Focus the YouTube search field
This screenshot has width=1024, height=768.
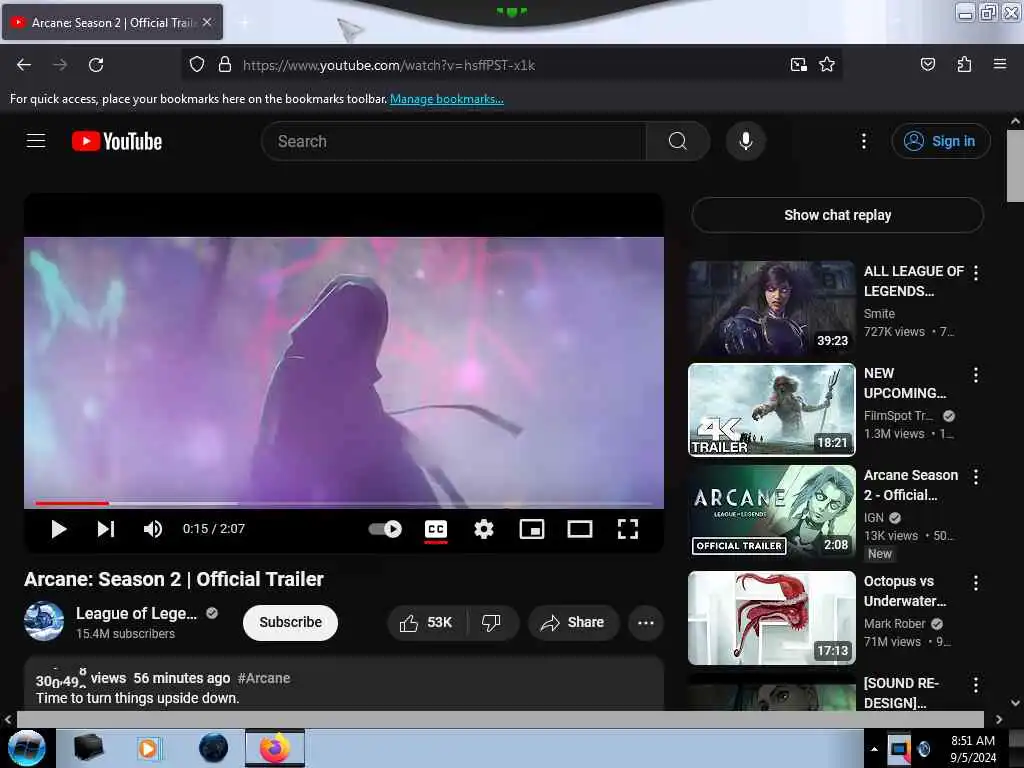[454, 141]
